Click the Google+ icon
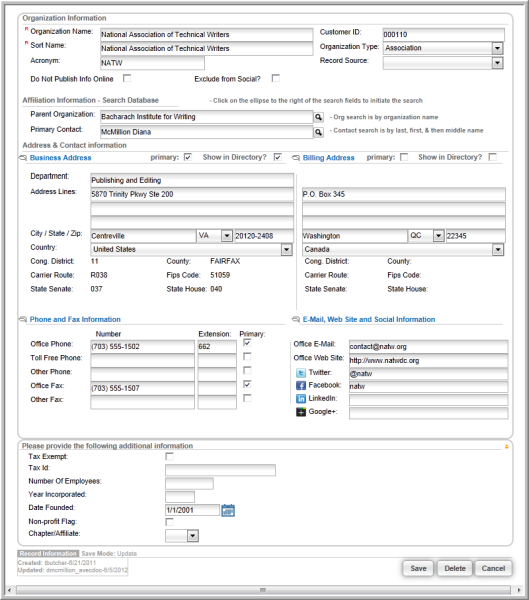The height and width of the screenshot is (600, 529). (x=301, y=412)
